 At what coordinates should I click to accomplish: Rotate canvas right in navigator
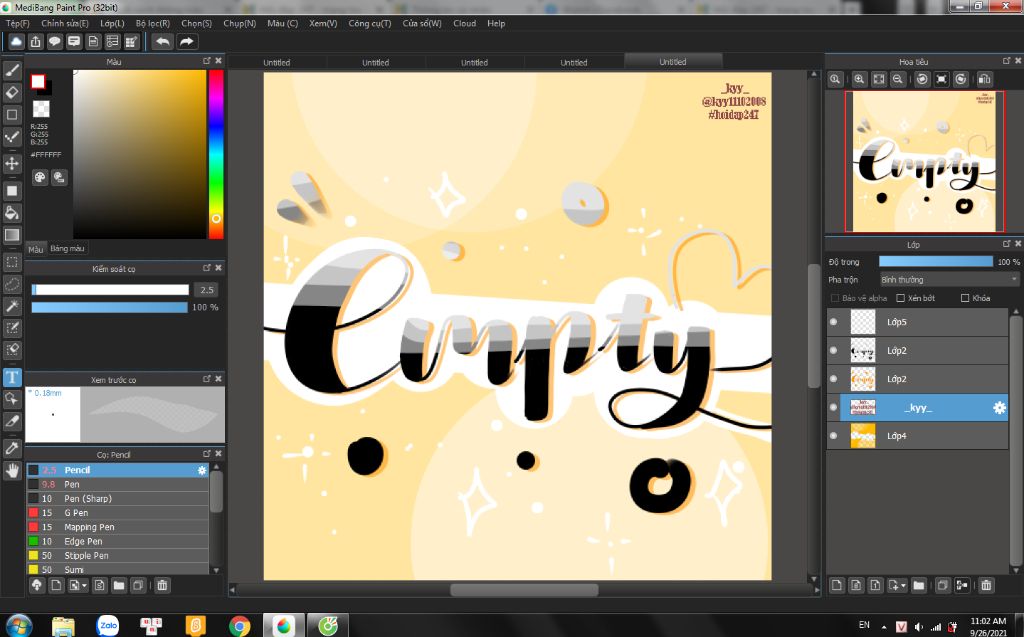pyautogui.click(x=961, y=79)
